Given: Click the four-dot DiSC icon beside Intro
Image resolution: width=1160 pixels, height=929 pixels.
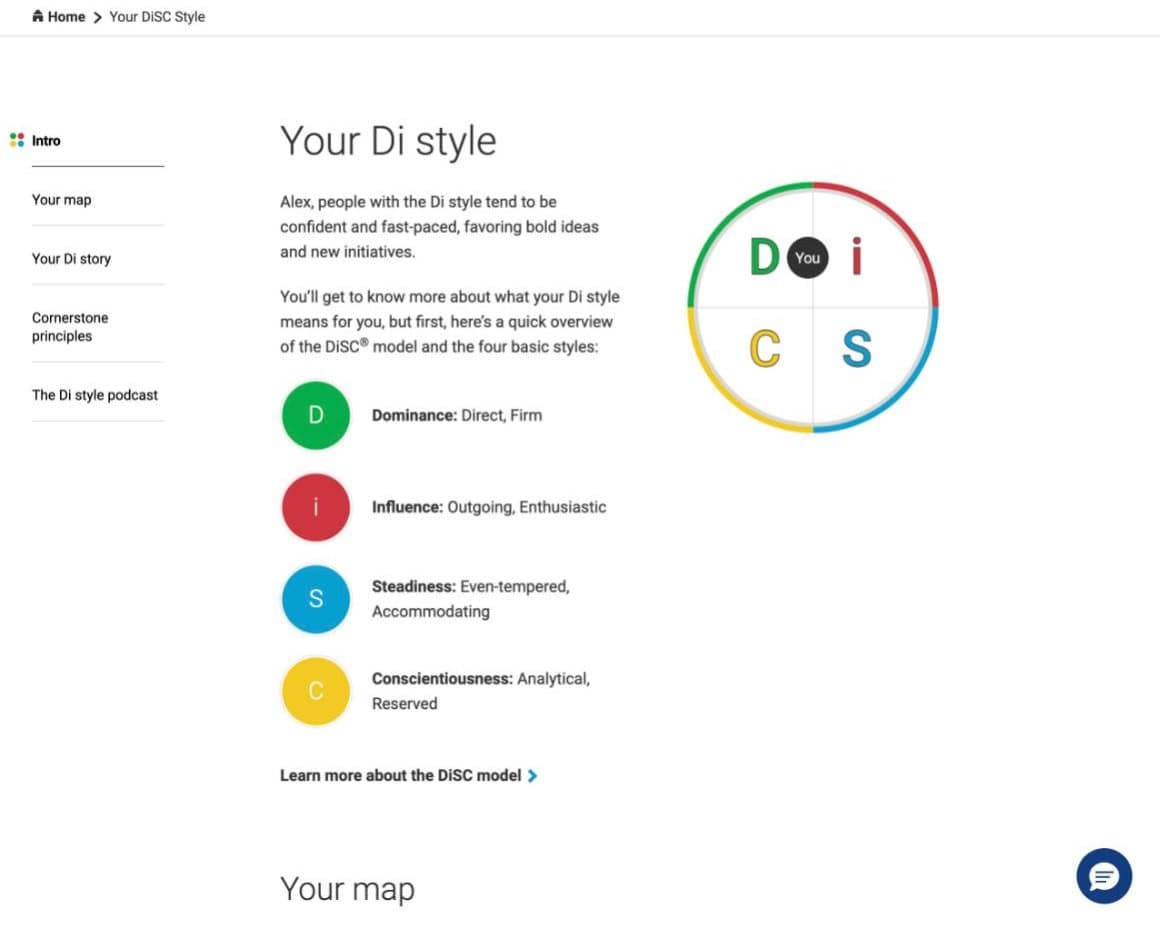Looking at the screenshot, I should 17,140.
